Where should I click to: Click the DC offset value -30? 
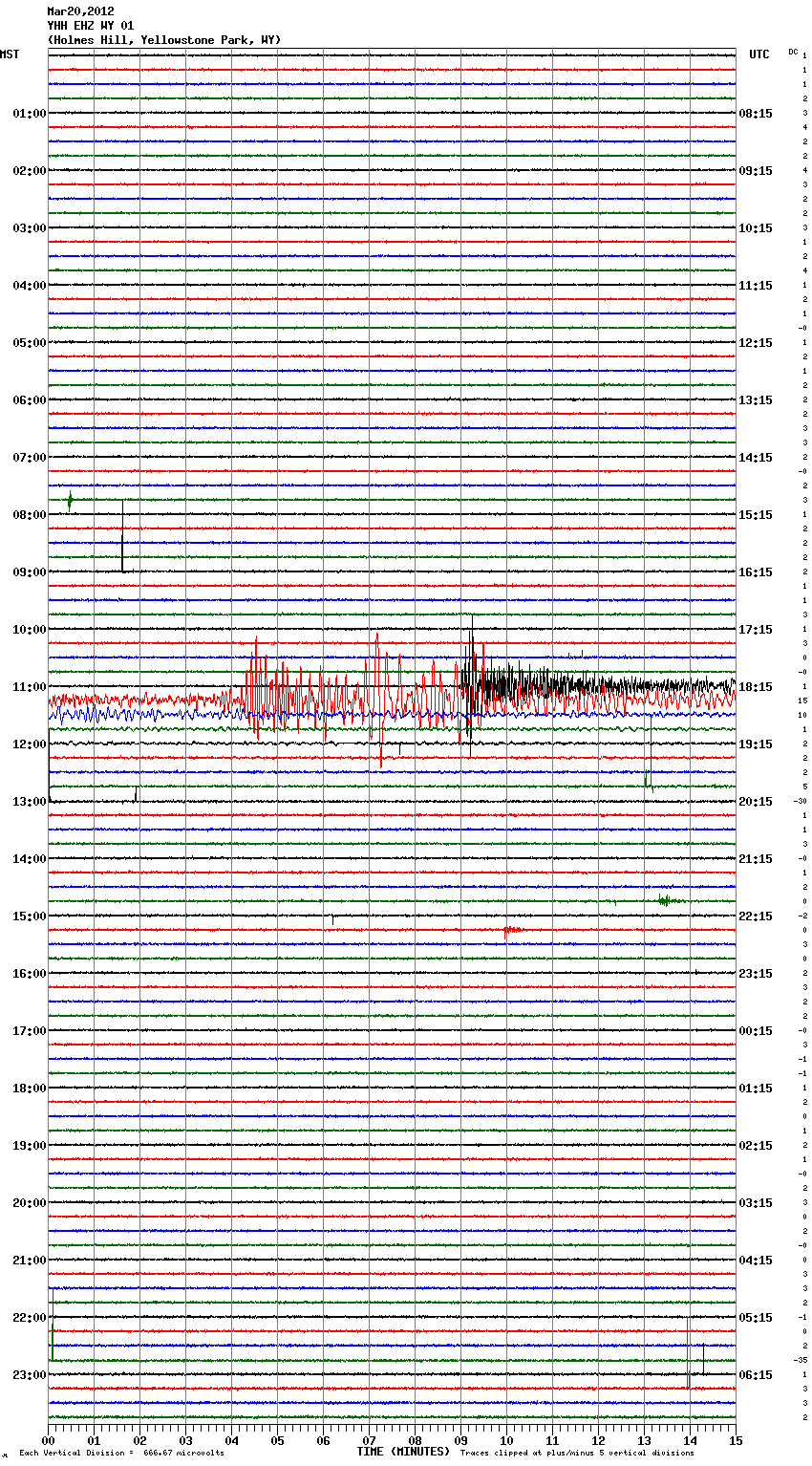pos(801,802)
